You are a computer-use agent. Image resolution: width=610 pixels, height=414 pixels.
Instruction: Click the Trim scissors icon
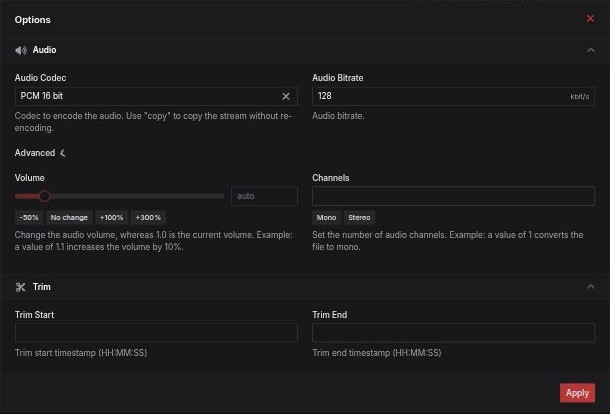pyautogui.click(x=21, y=287)
